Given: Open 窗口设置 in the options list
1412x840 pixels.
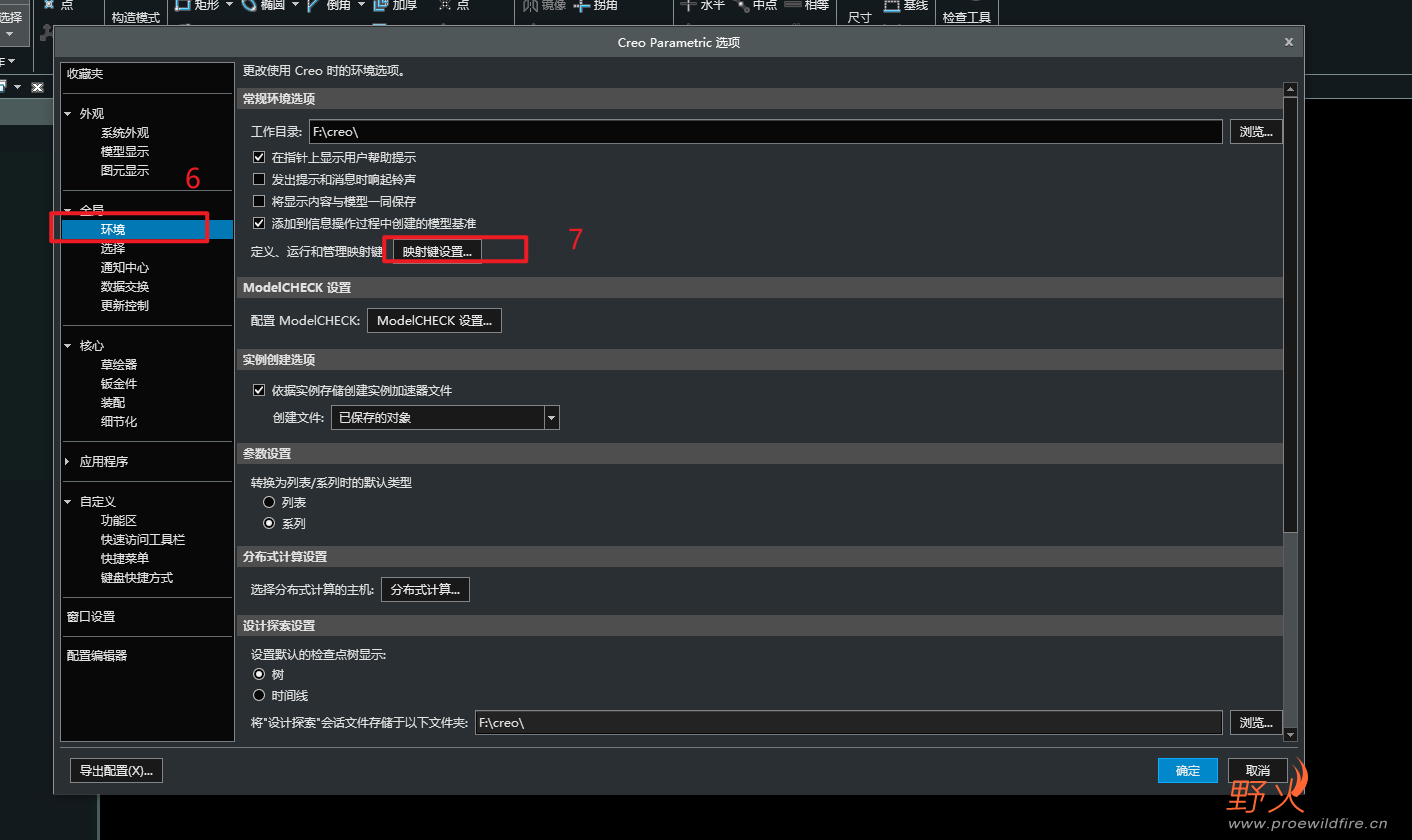Looking at the screenshot, I should (x=91, y=617).
